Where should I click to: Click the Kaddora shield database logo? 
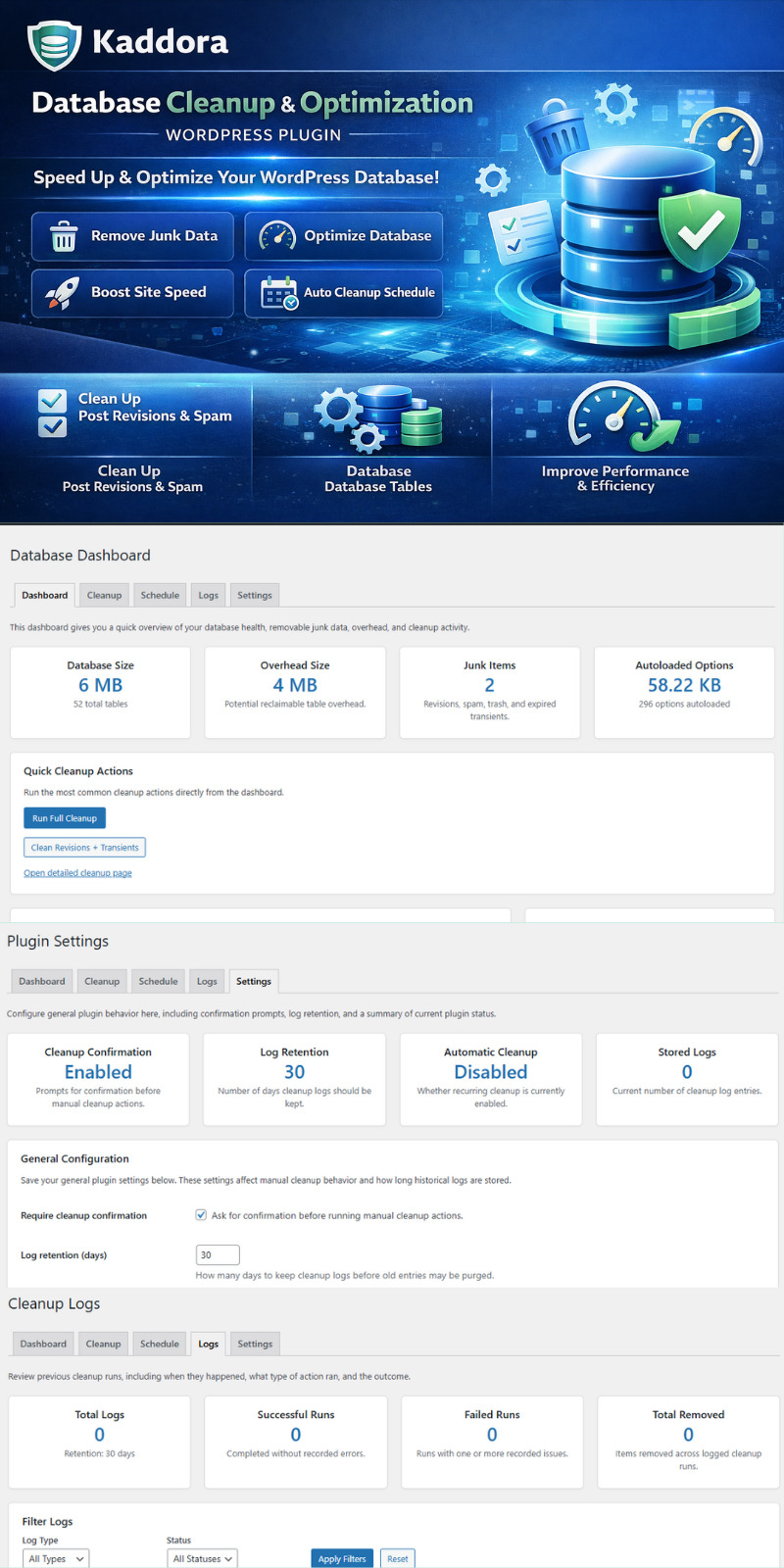(x=54, y=44)
